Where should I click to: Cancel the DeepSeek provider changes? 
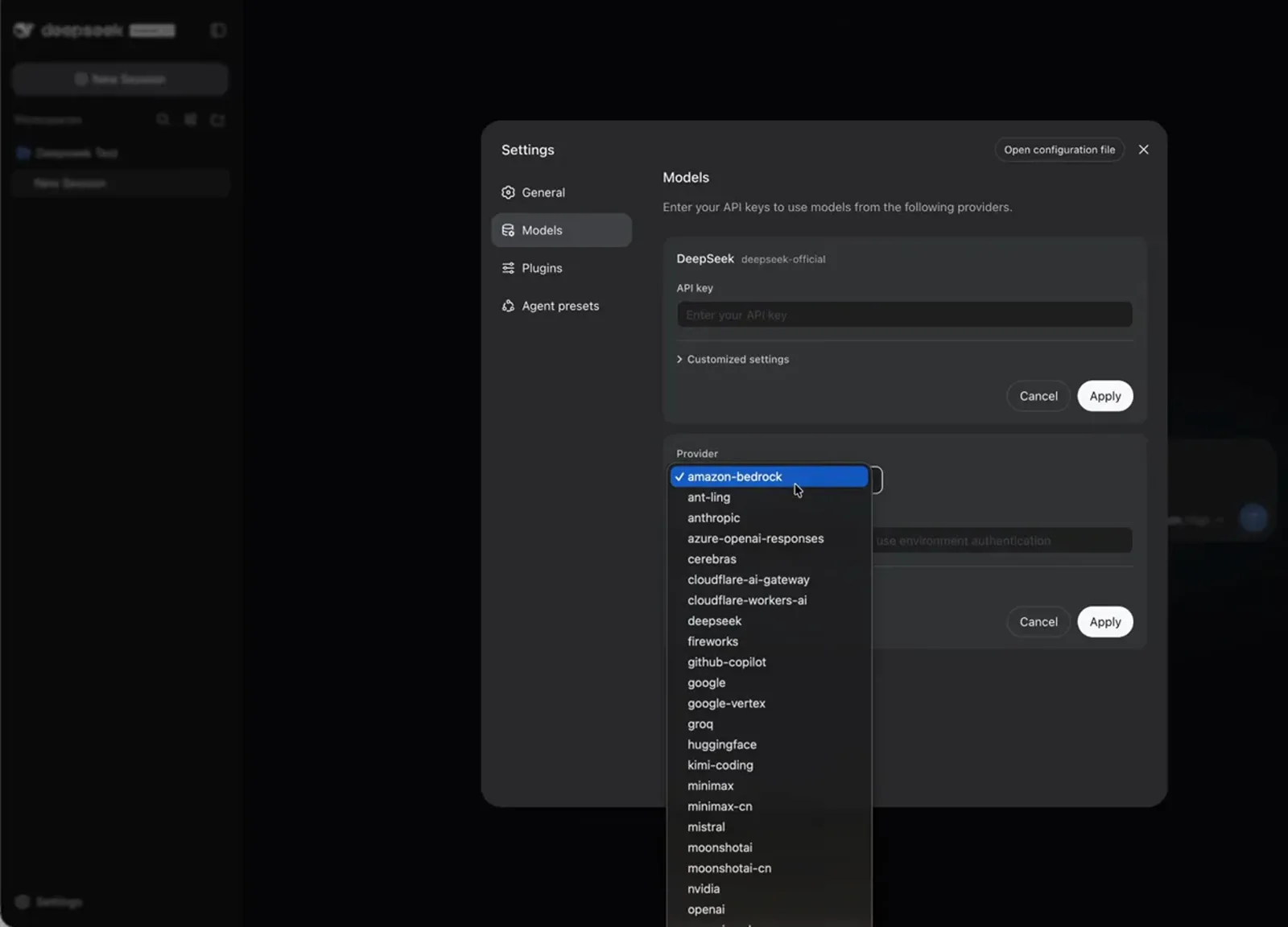click(1038, 396)
